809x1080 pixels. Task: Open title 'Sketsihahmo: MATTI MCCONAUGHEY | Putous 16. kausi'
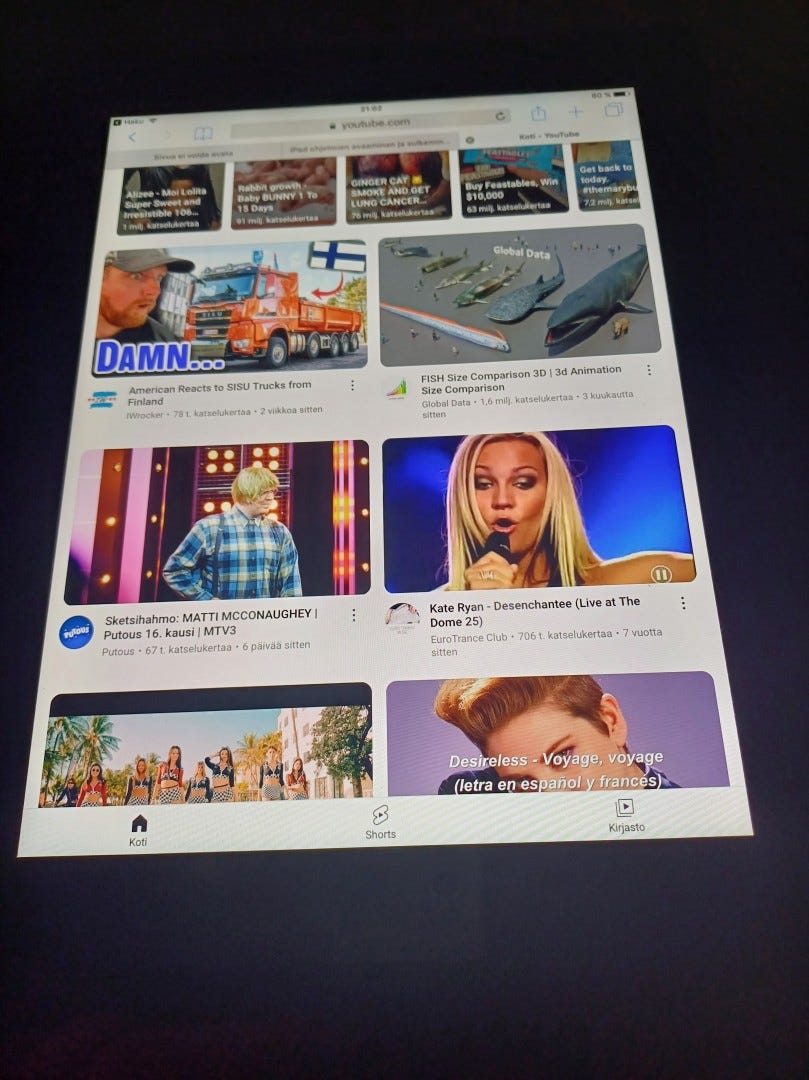[211, 623]
